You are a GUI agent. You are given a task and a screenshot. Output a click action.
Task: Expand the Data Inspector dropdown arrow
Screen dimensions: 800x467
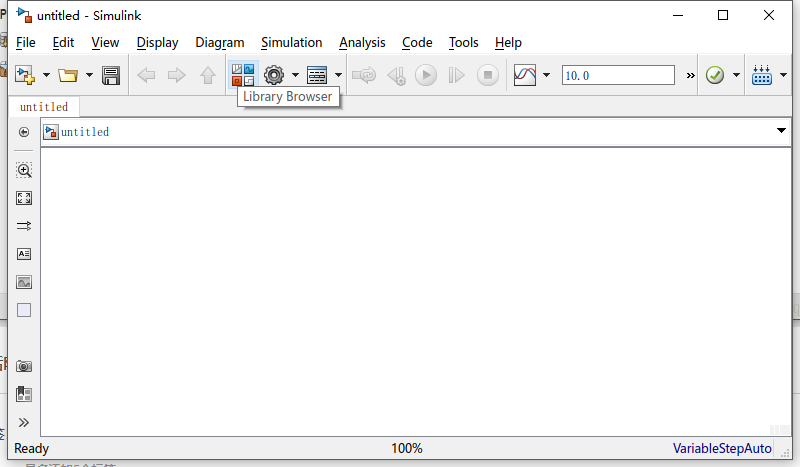coord(546,75)
